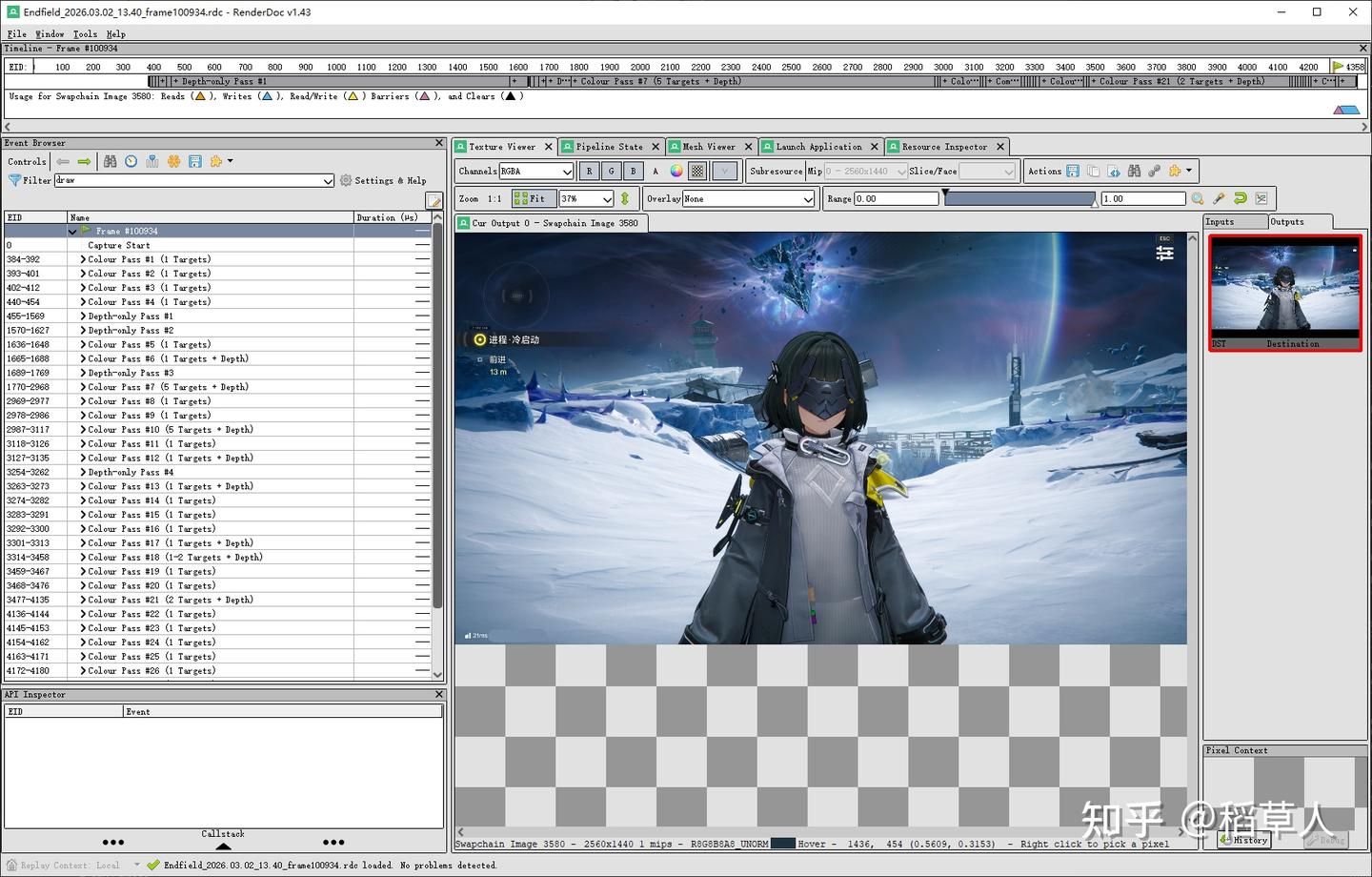Open the Overlay dropdown

[749, 198]
